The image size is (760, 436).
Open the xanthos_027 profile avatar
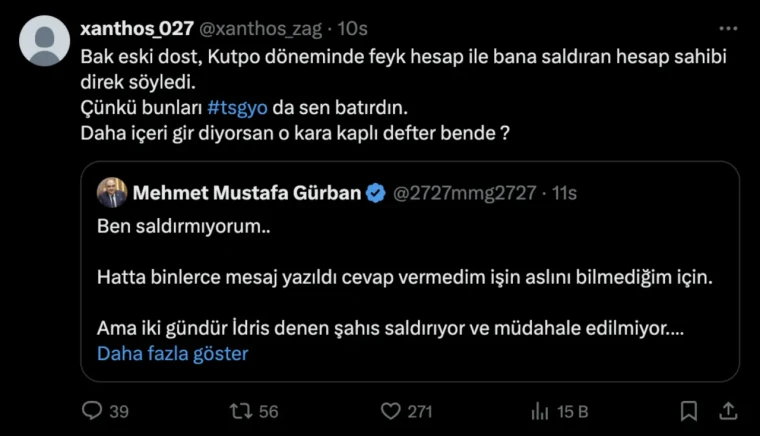[x=44, y=42]
